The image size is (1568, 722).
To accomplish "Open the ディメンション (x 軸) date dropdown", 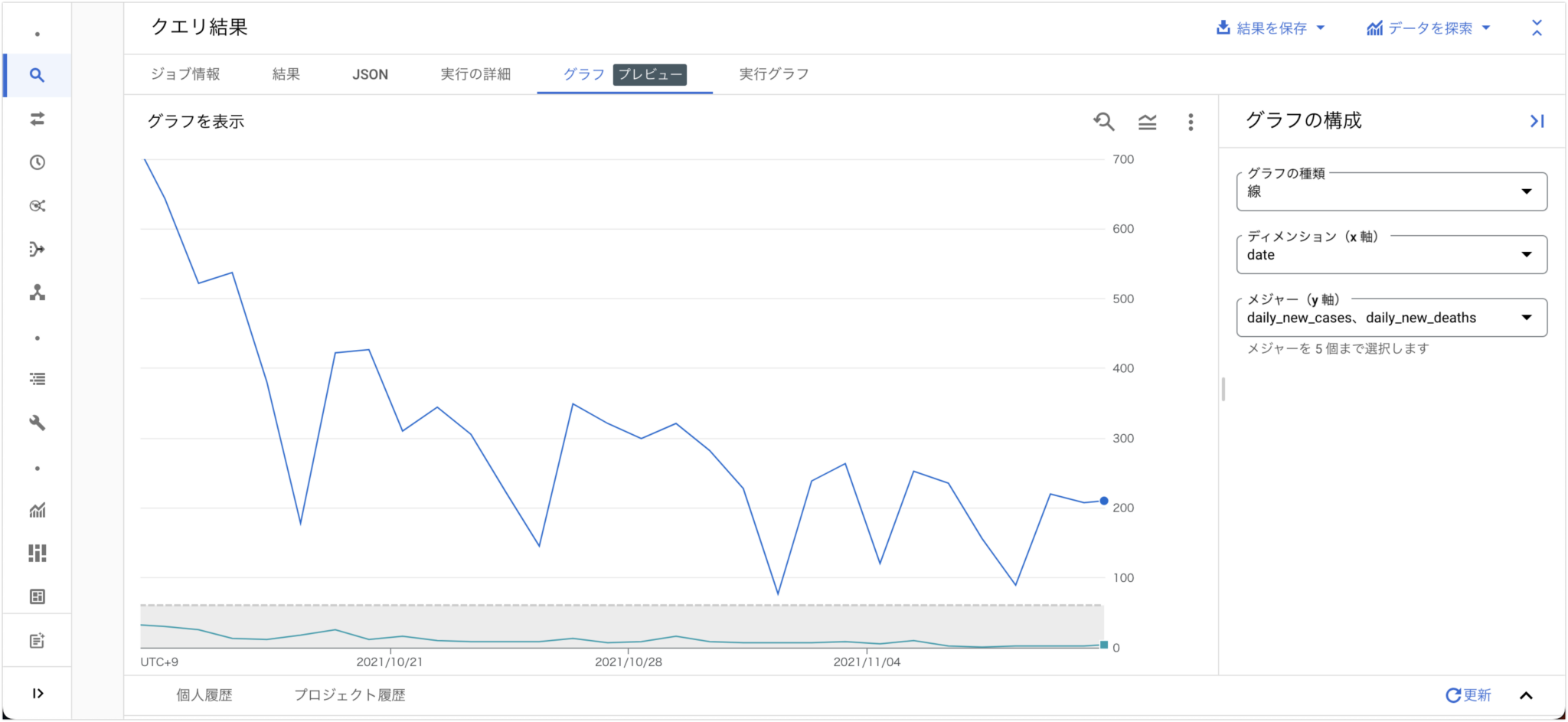I will point(1391,255).
